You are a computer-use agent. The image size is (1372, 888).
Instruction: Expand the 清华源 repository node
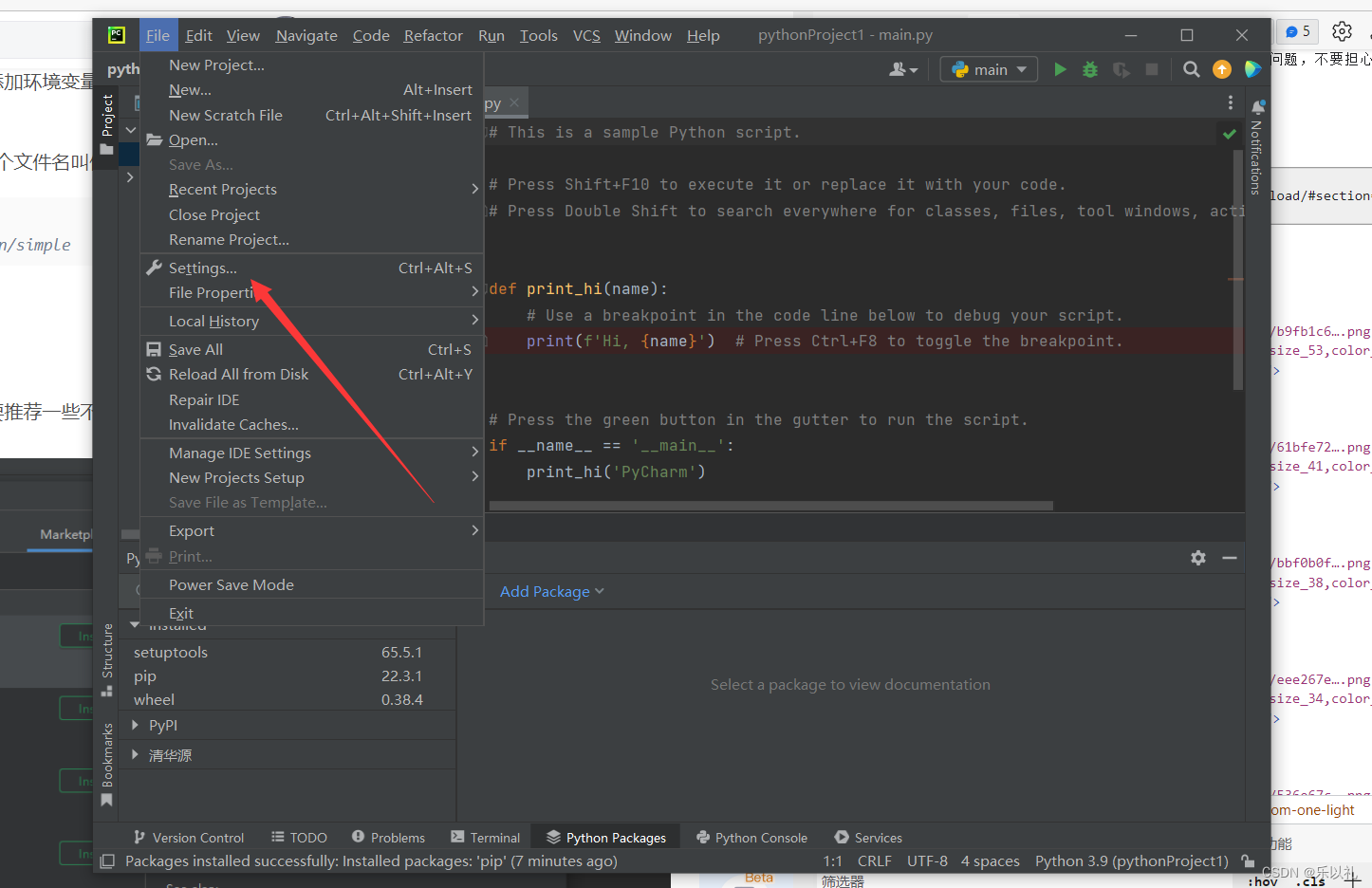135,755
